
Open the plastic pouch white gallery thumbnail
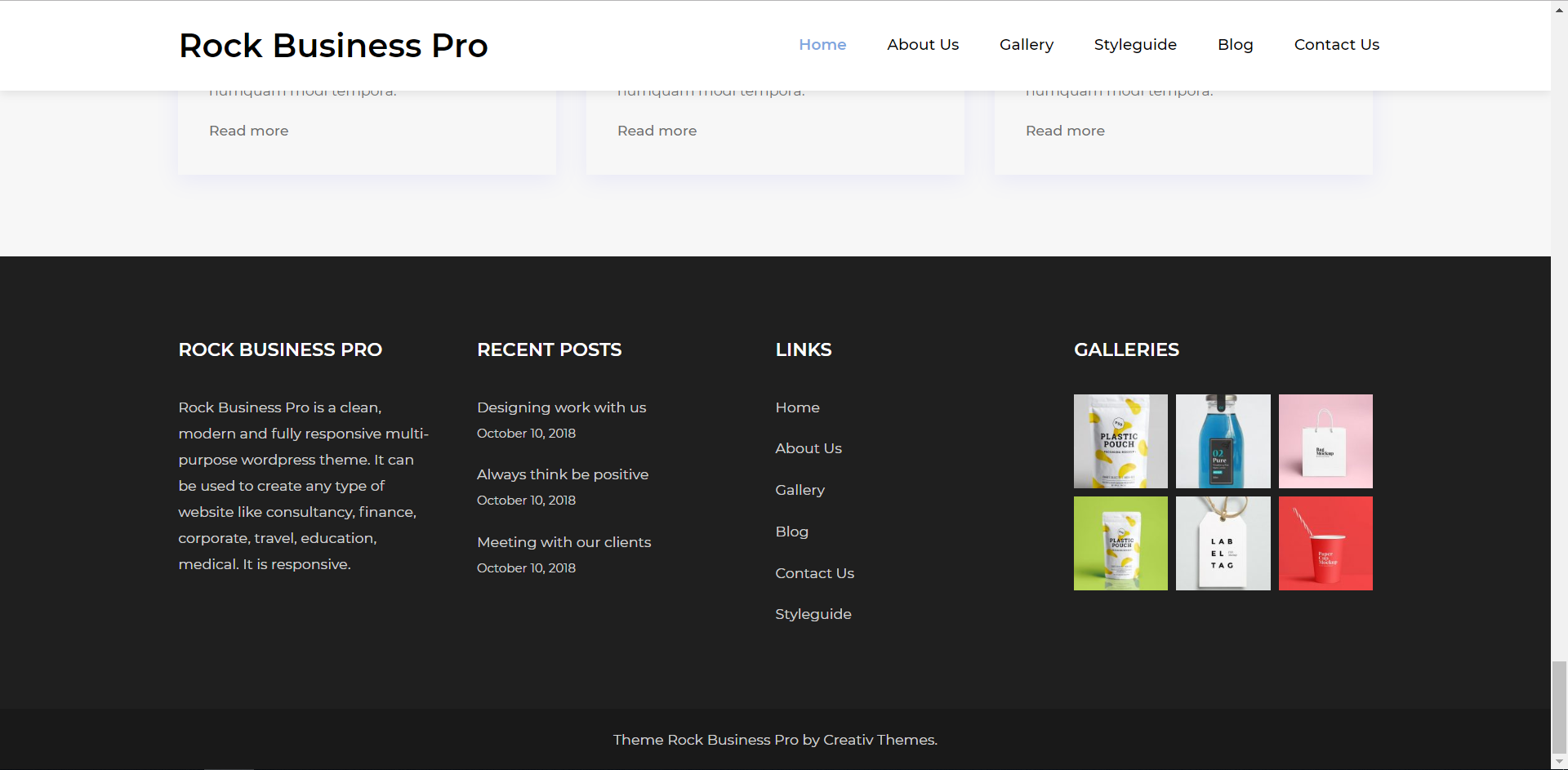(x=1120, y=441)
